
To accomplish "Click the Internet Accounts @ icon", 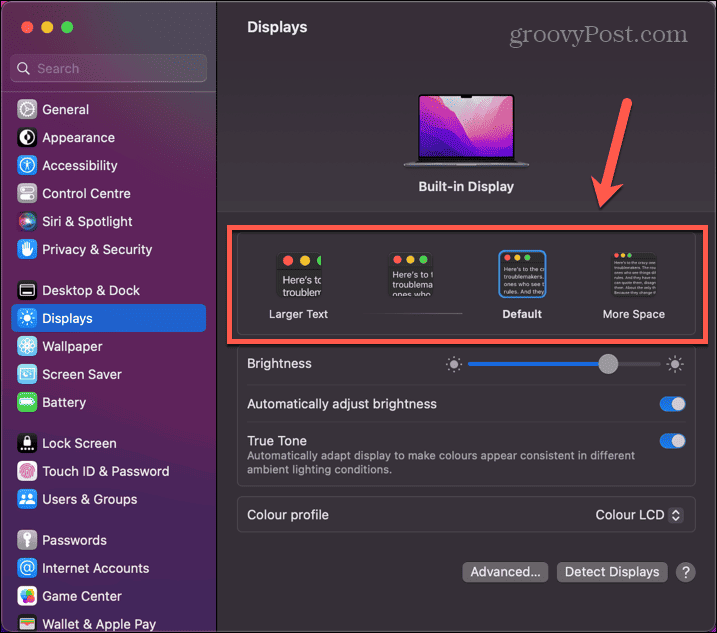I will coord(27,568).
